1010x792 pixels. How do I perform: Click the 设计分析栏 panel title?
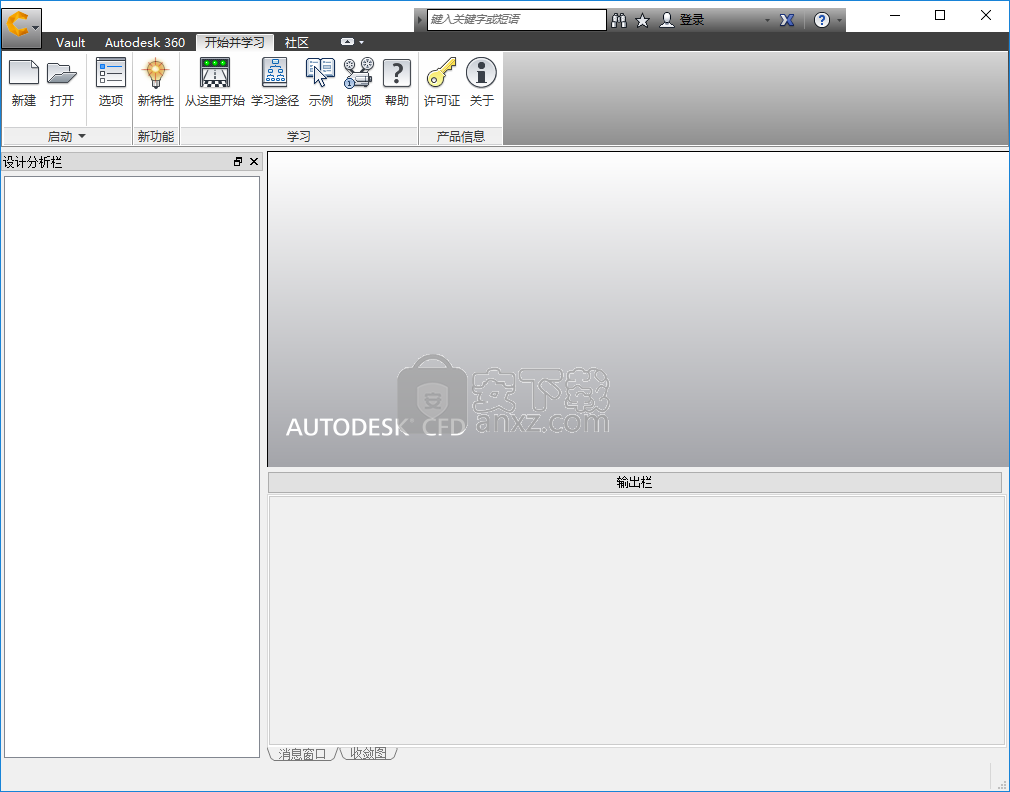32,162
